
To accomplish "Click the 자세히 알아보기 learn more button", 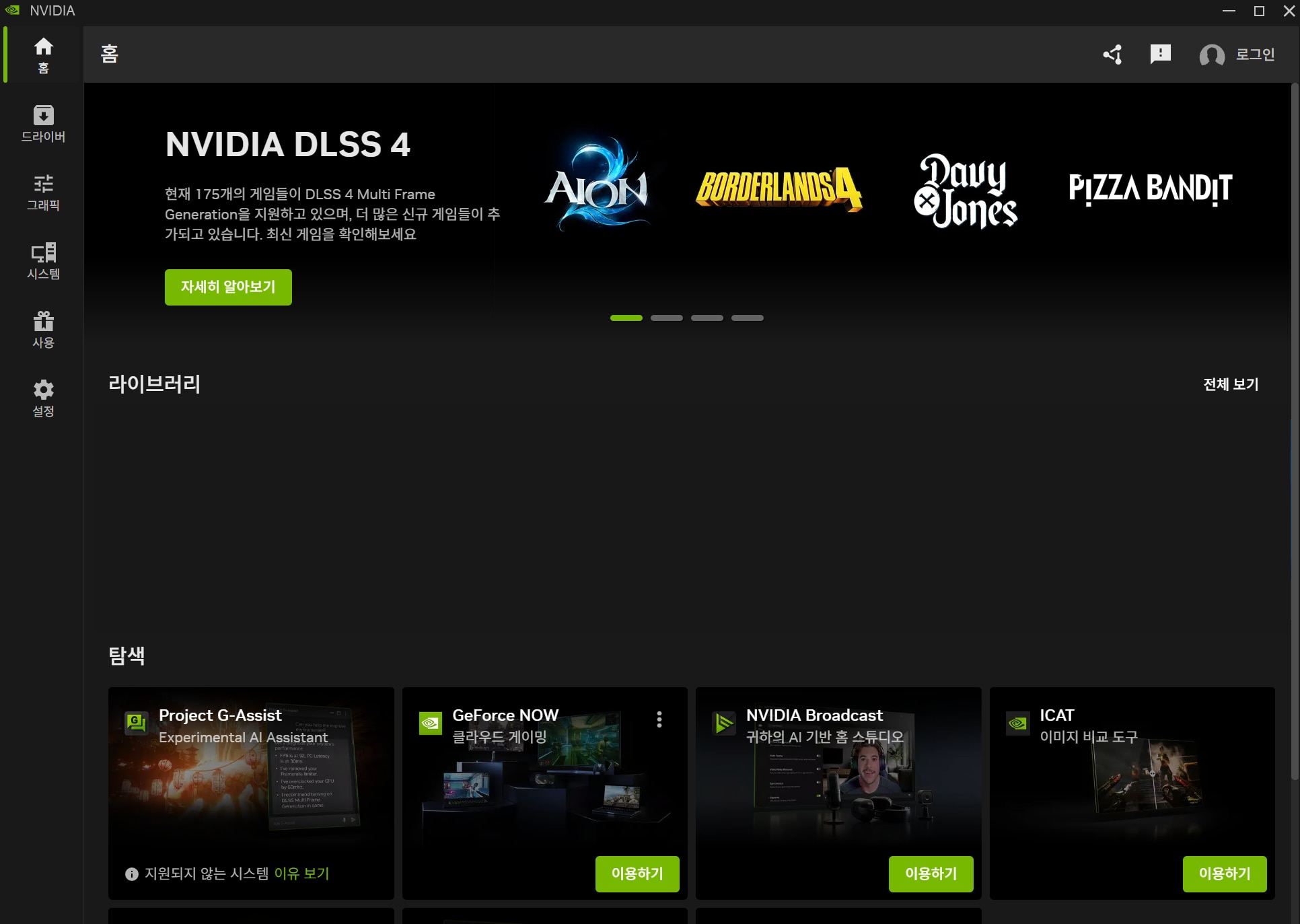I will pos(228,287).
